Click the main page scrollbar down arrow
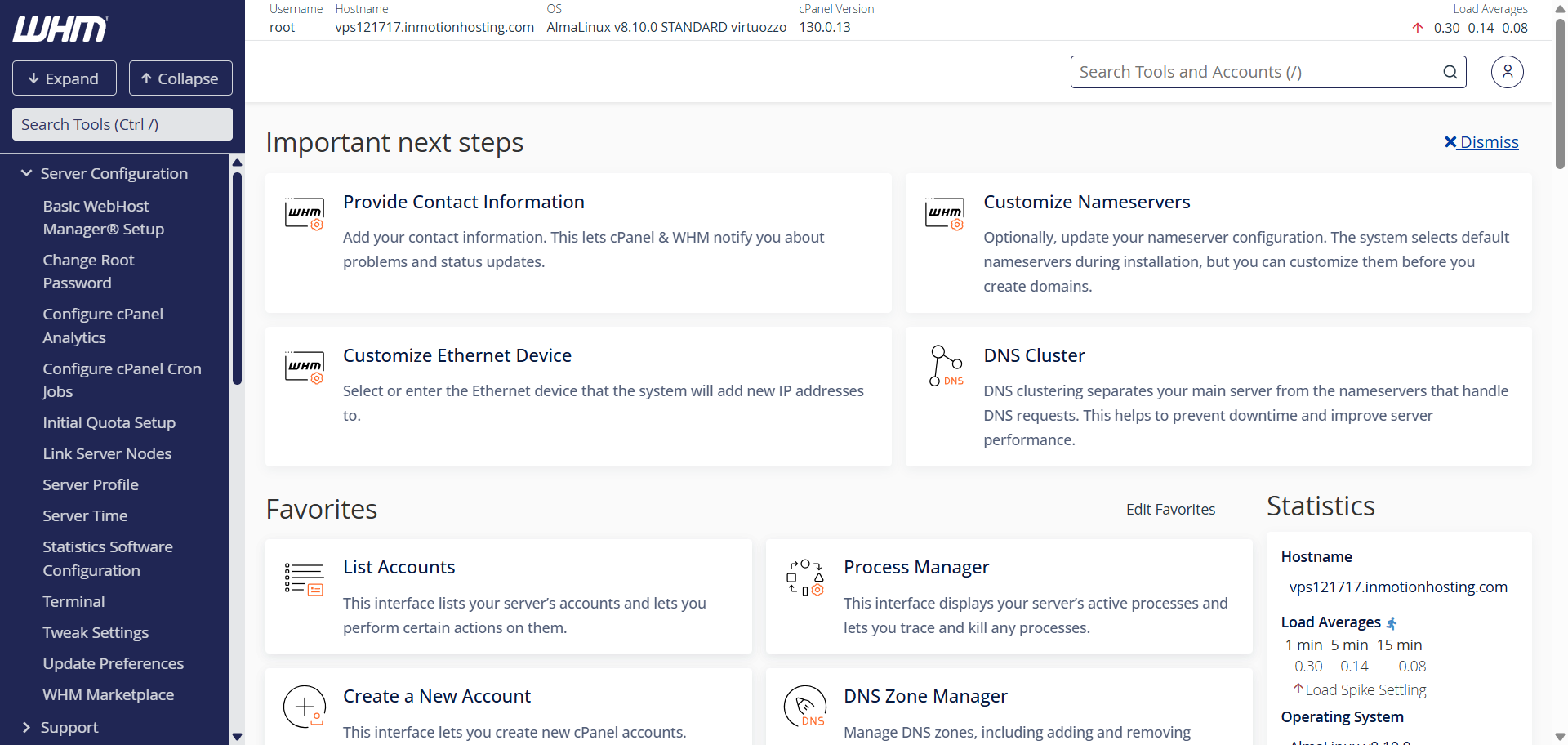 1560,737
